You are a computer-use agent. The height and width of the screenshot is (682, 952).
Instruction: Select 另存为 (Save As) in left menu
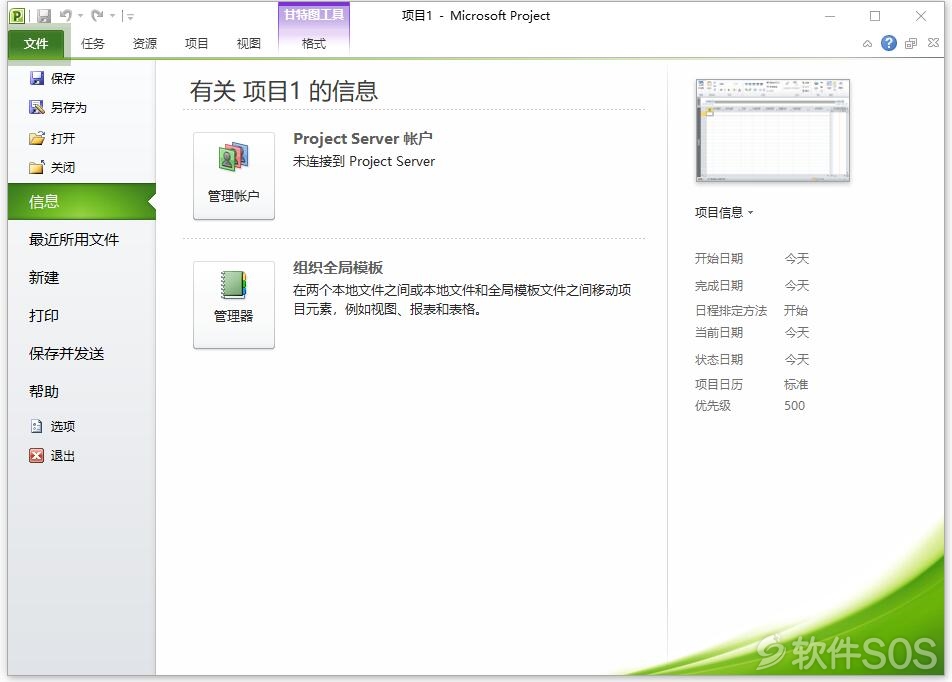[58, 107]
